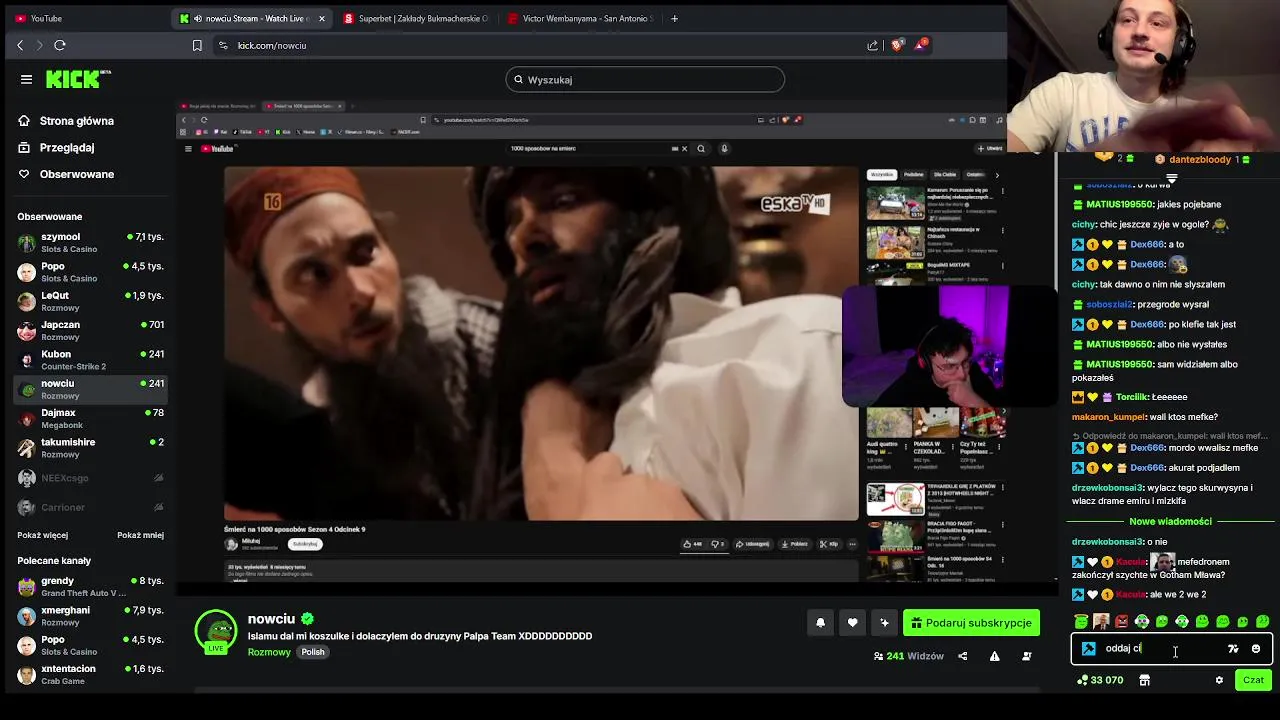Open a new browser tab
Image resolution: width=1280 pixels, height=720 pixels.
pos(674,18)
